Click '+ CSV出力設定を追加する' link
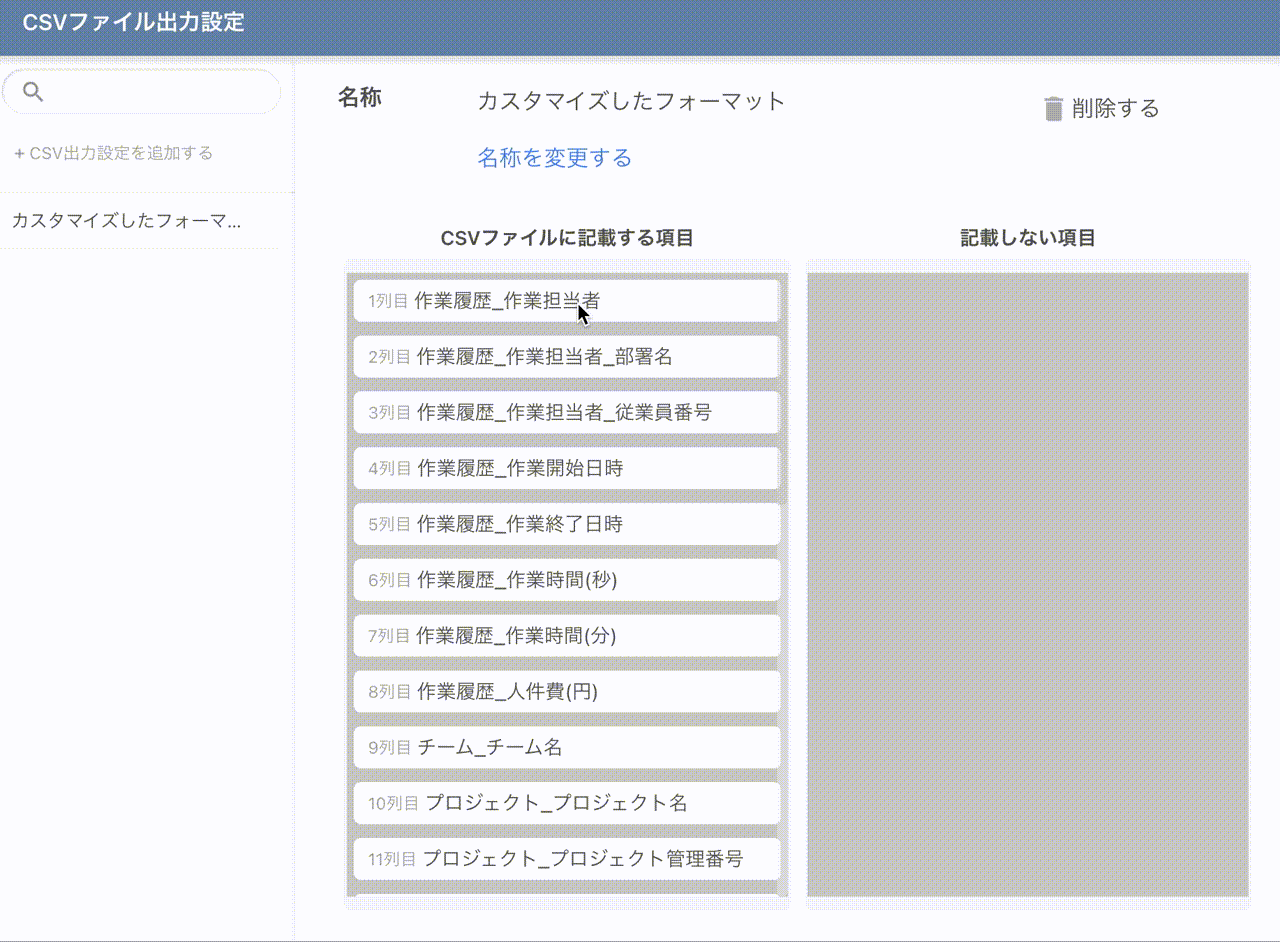This screenshot has height=942, width=1280. coord(113,153)
